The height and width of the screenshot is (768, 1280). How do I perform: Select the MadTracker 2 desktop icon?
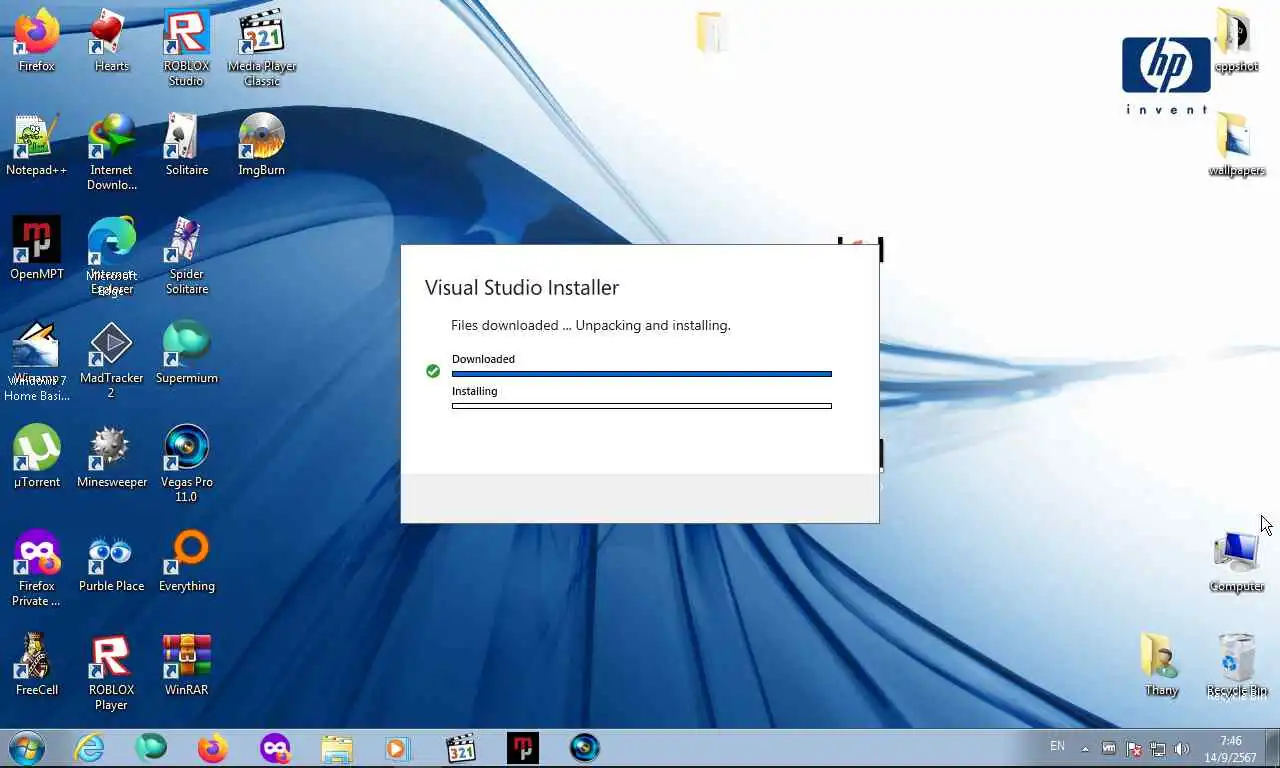point(111,360)
